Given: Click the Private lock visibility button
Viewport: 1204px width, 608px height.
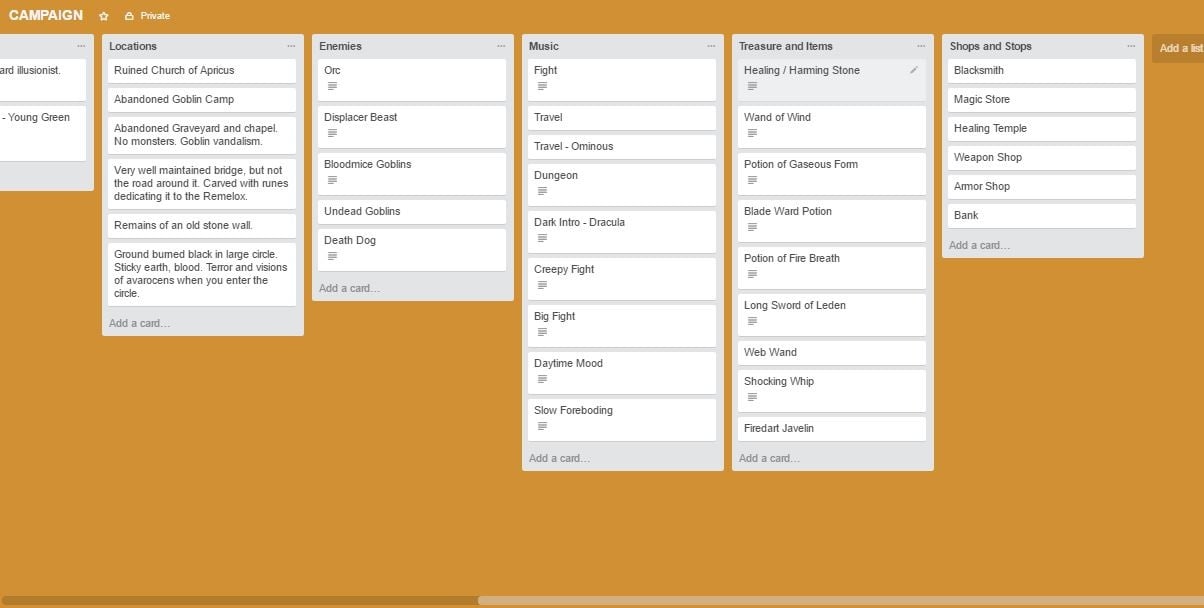Looking at the screenshot, I should pos(147,16).
